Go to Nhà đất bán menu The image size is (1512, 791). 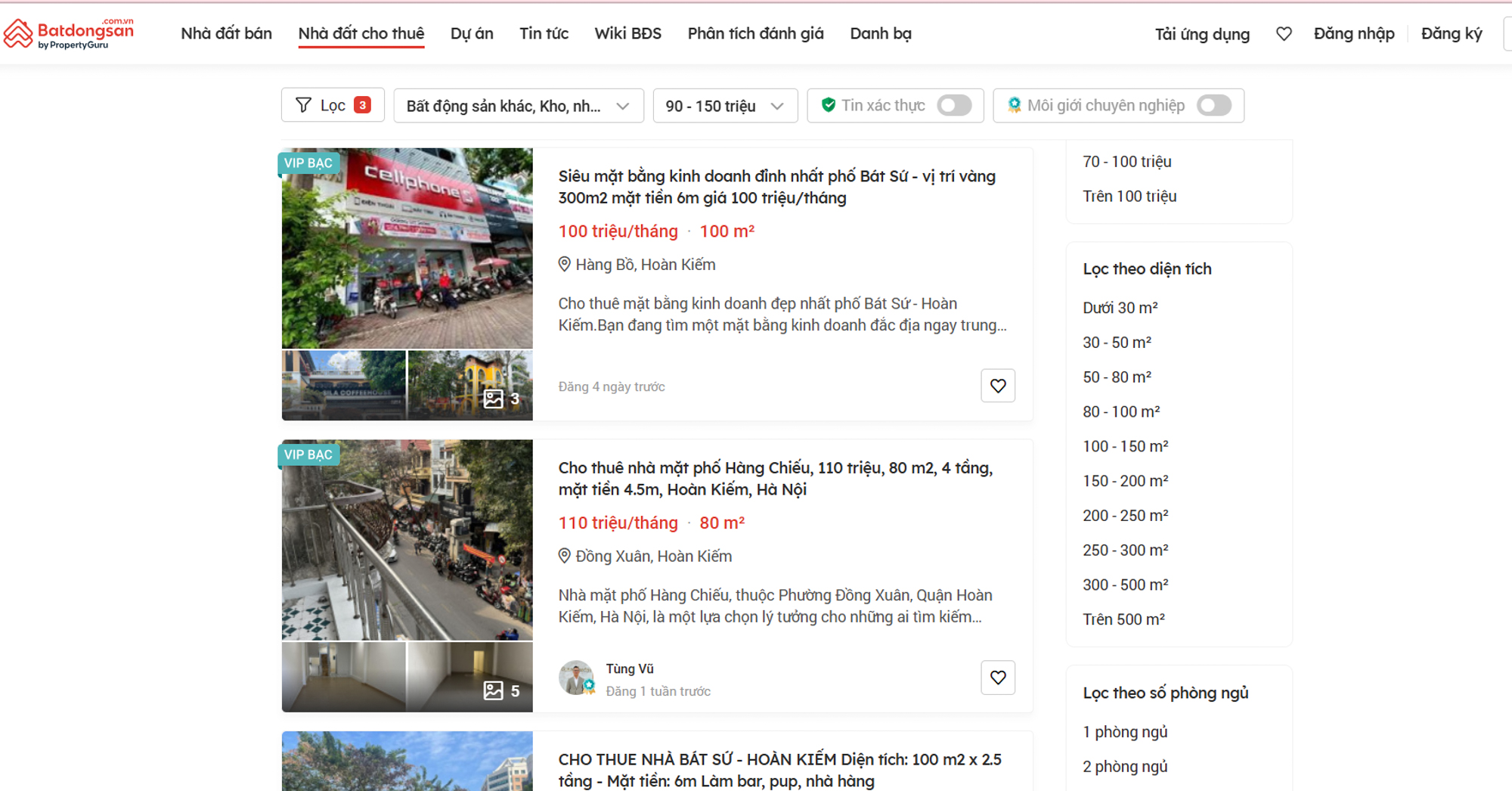tap(226, 33)
